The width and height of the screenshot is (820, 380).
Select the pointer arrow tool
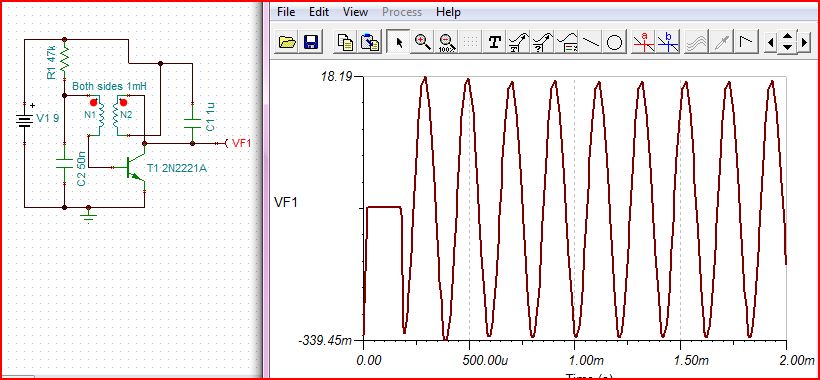tap(399, 42)
